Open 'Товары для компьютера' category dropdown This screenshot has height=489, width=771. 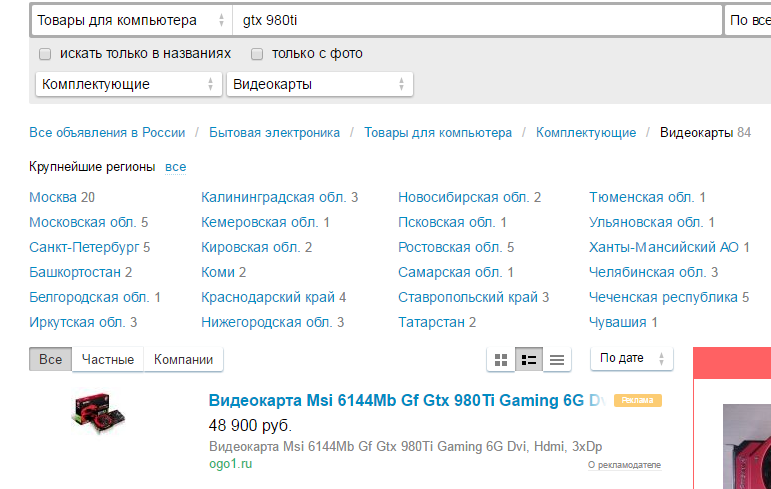click(132, 20)
